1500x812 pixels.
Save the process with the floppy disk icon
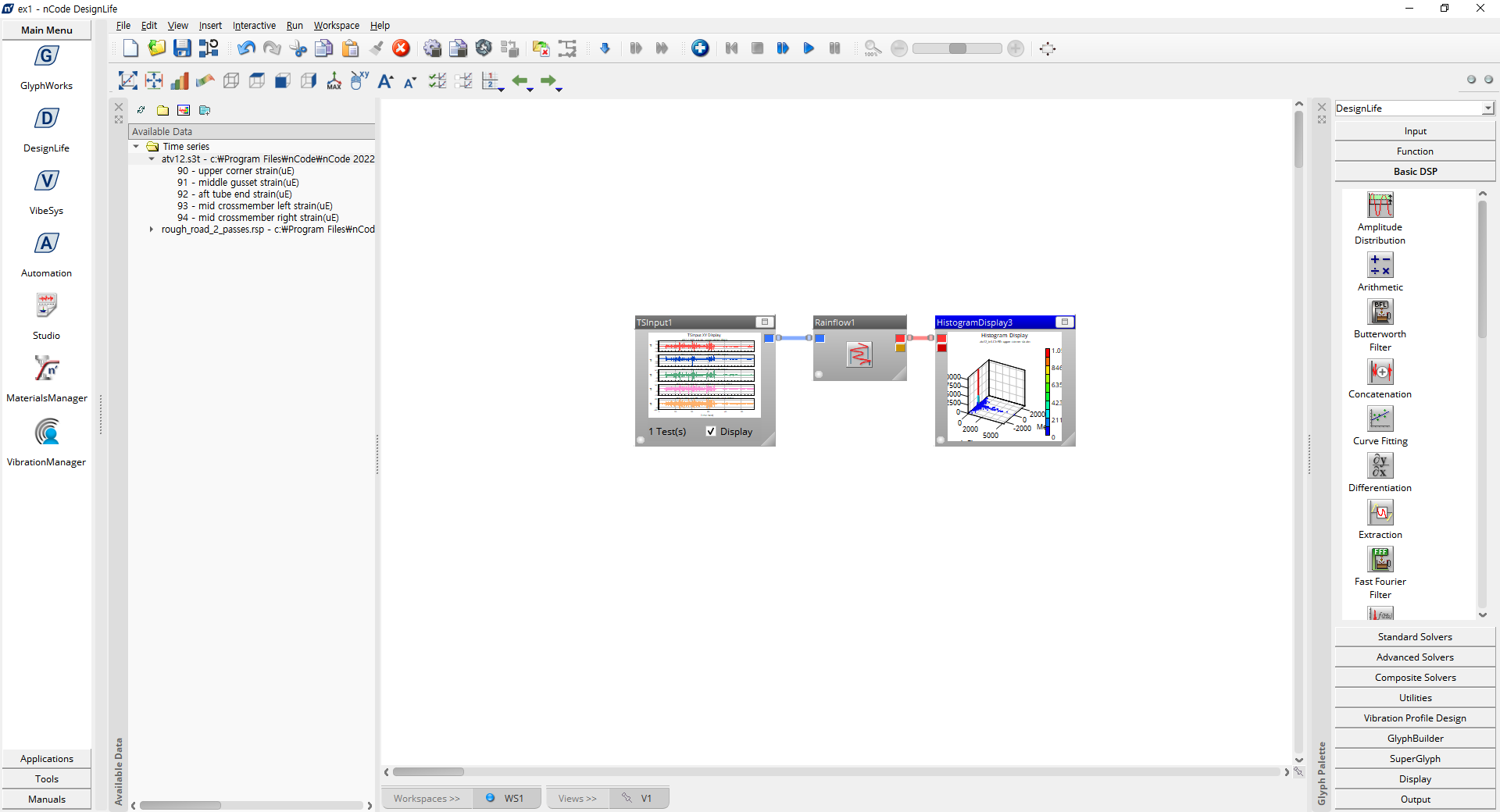pyautogui.click(x=182, y=48)
